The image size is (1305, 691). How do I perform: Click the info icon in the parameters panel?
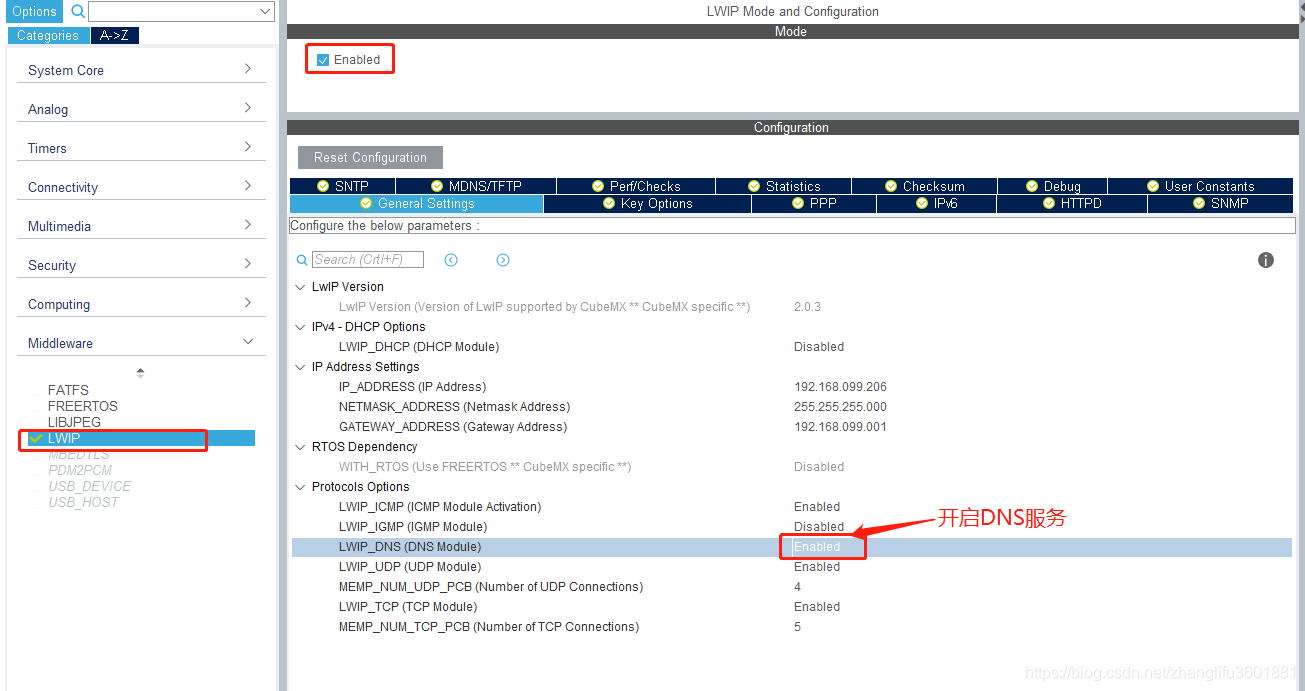pos(1265,259)
